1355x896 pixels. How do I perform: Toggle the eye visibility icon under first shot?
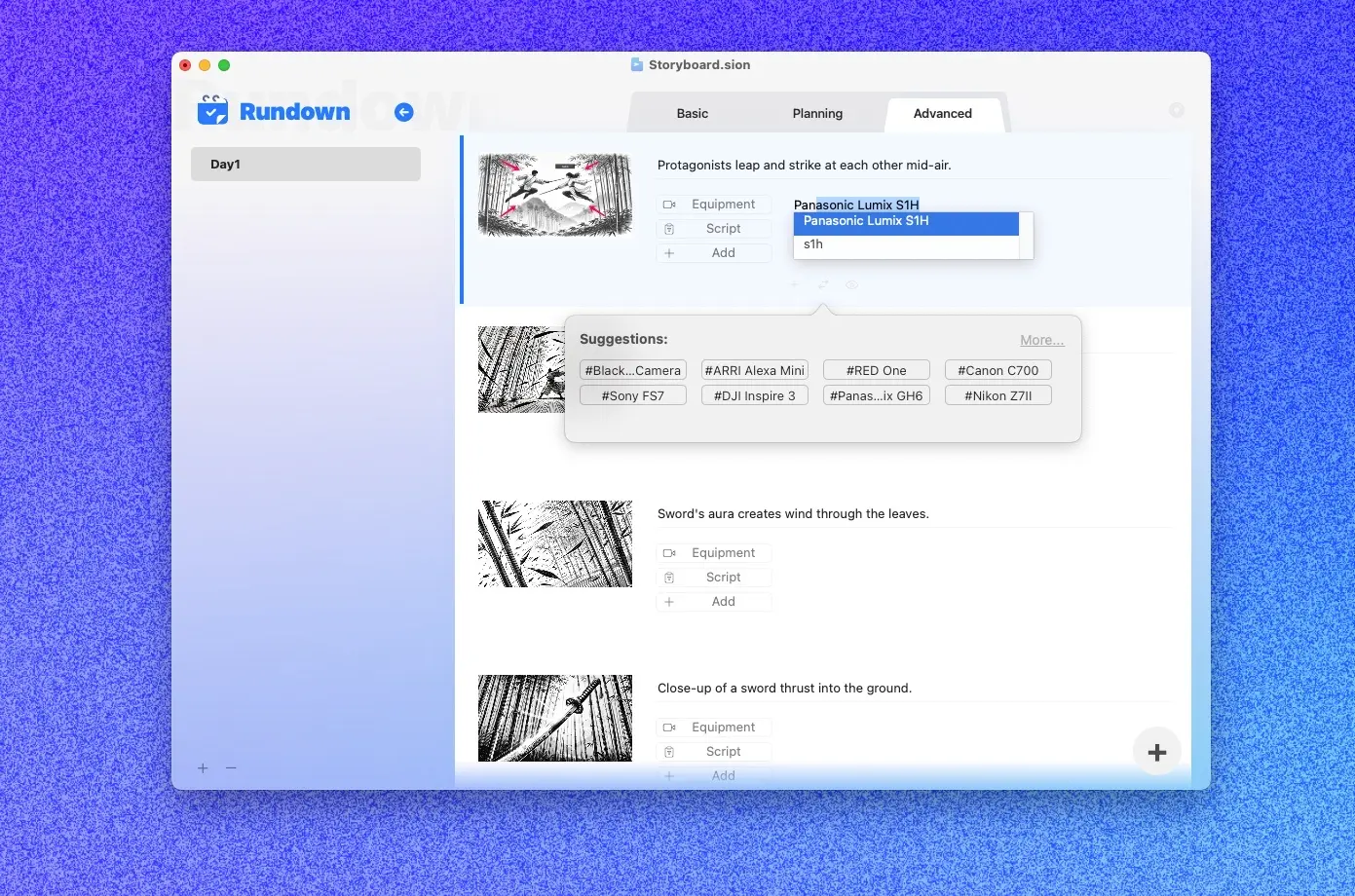[851, 284]
